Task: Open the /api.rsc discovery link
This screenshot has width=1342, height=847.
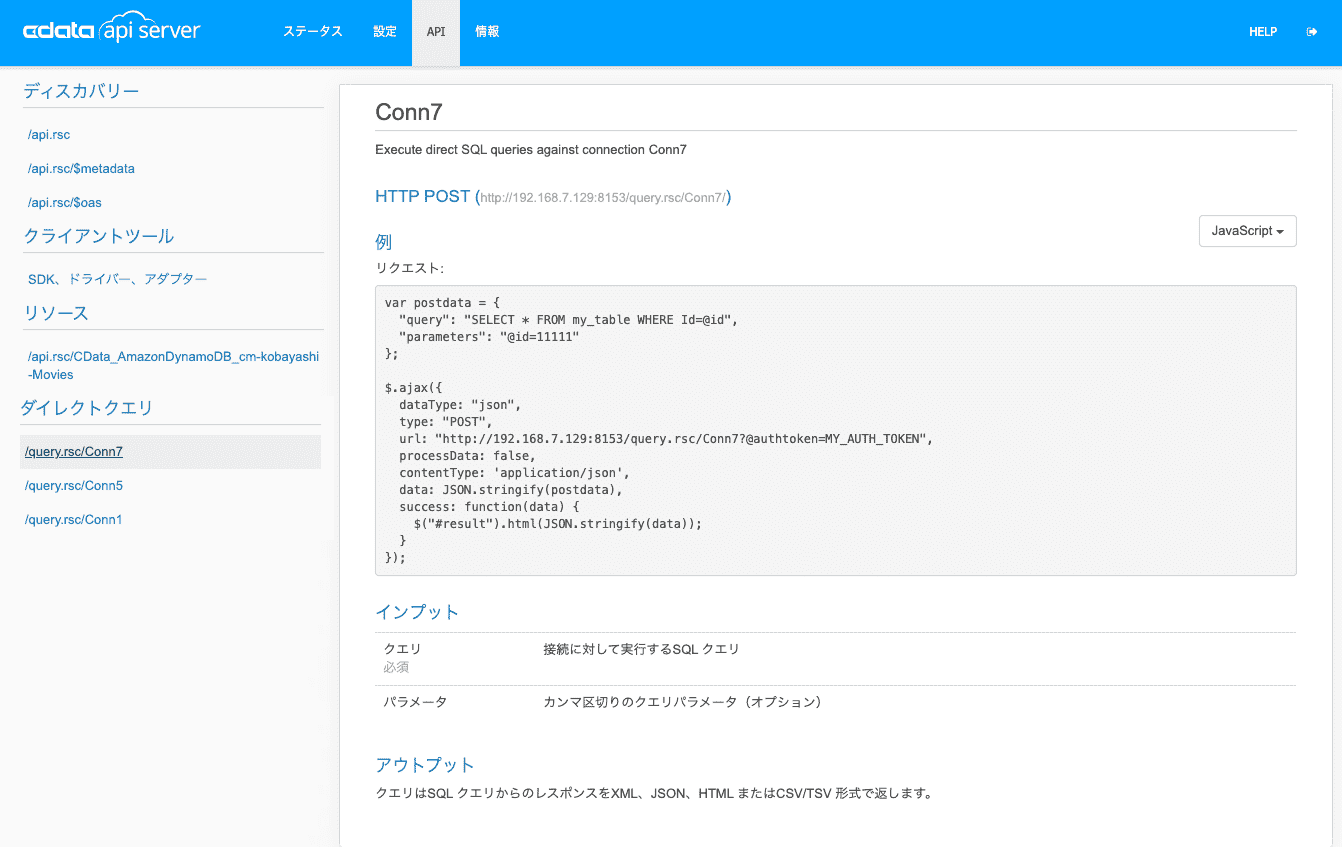Action: coord(49,135)
